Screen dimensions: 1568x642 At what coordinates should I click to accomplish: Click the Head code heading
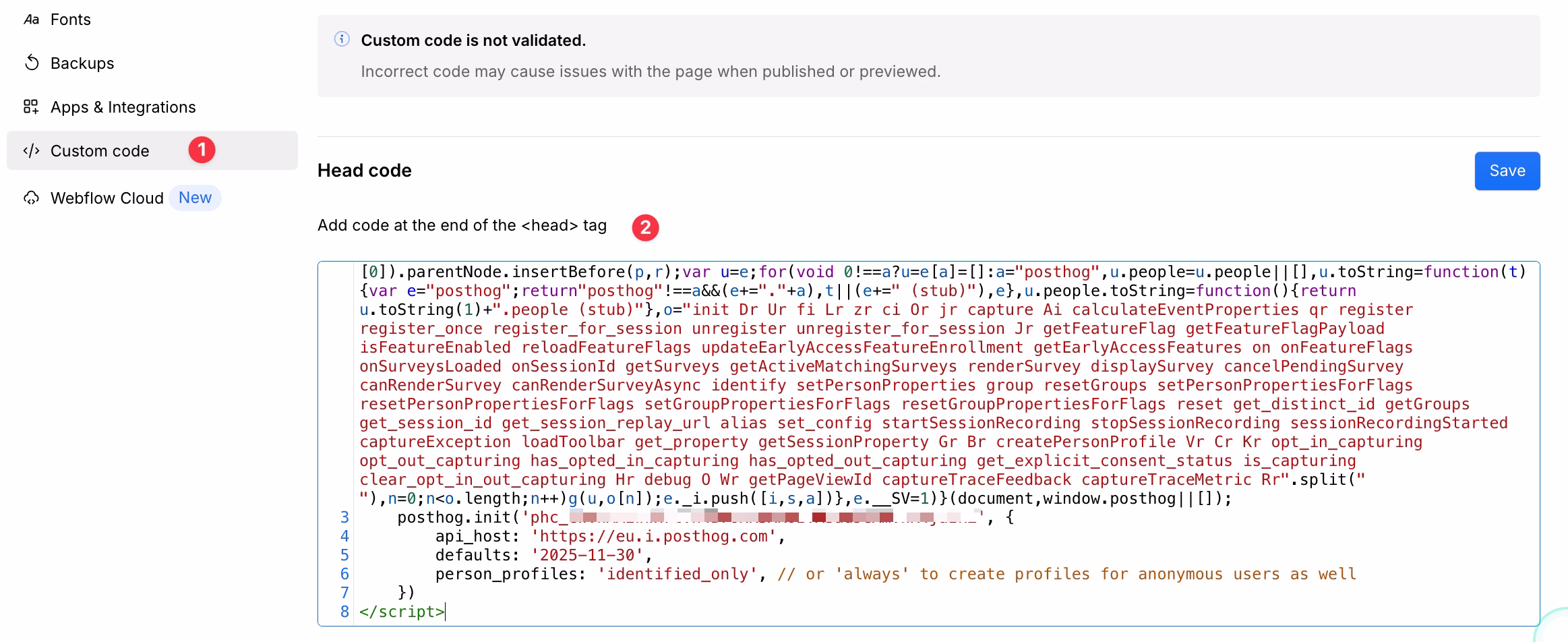coord(364,171)
